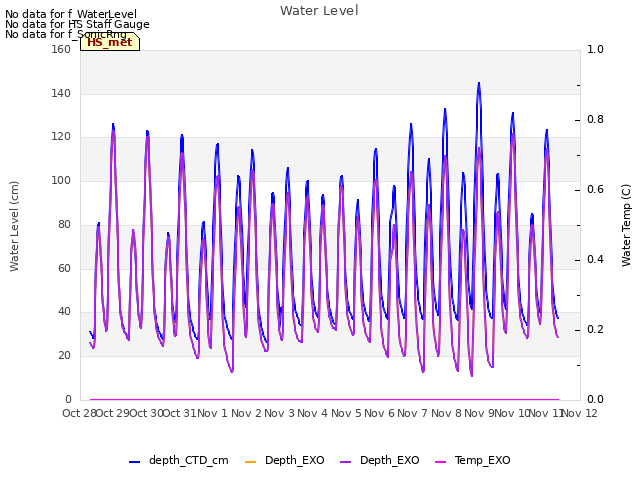Click the magenta Temp_EXO legend swatch
The width and height of the screenshot is (640, 480).
440,462
